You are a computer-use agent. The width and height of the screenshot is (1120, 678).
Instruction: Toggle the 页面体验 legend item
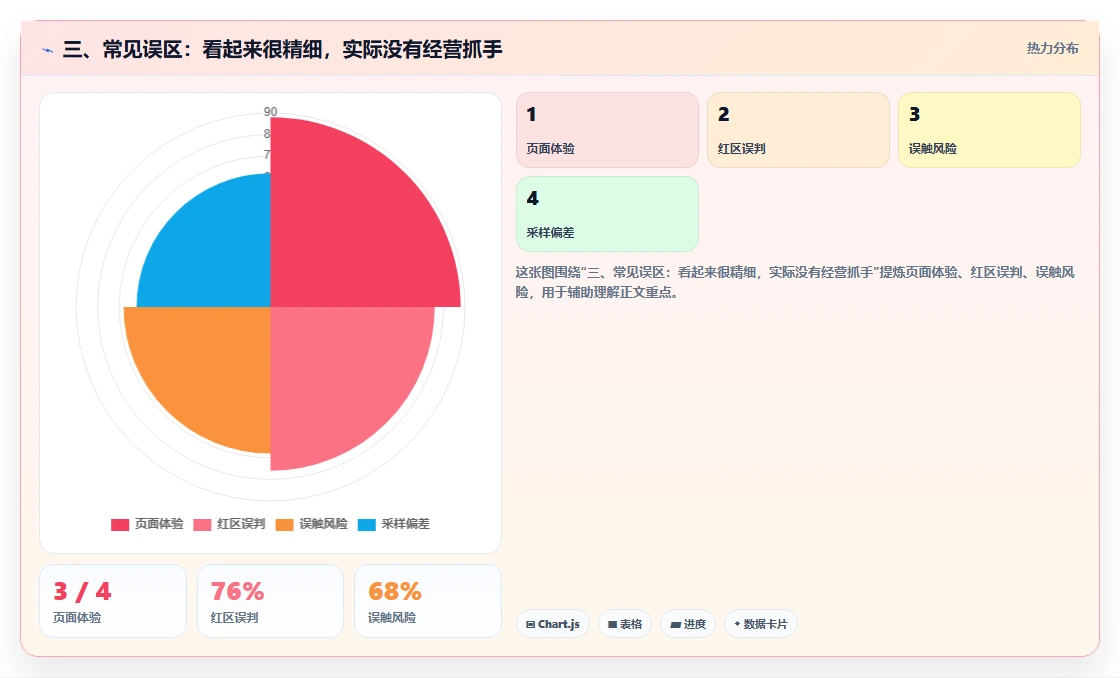click(x=147, y=524)
